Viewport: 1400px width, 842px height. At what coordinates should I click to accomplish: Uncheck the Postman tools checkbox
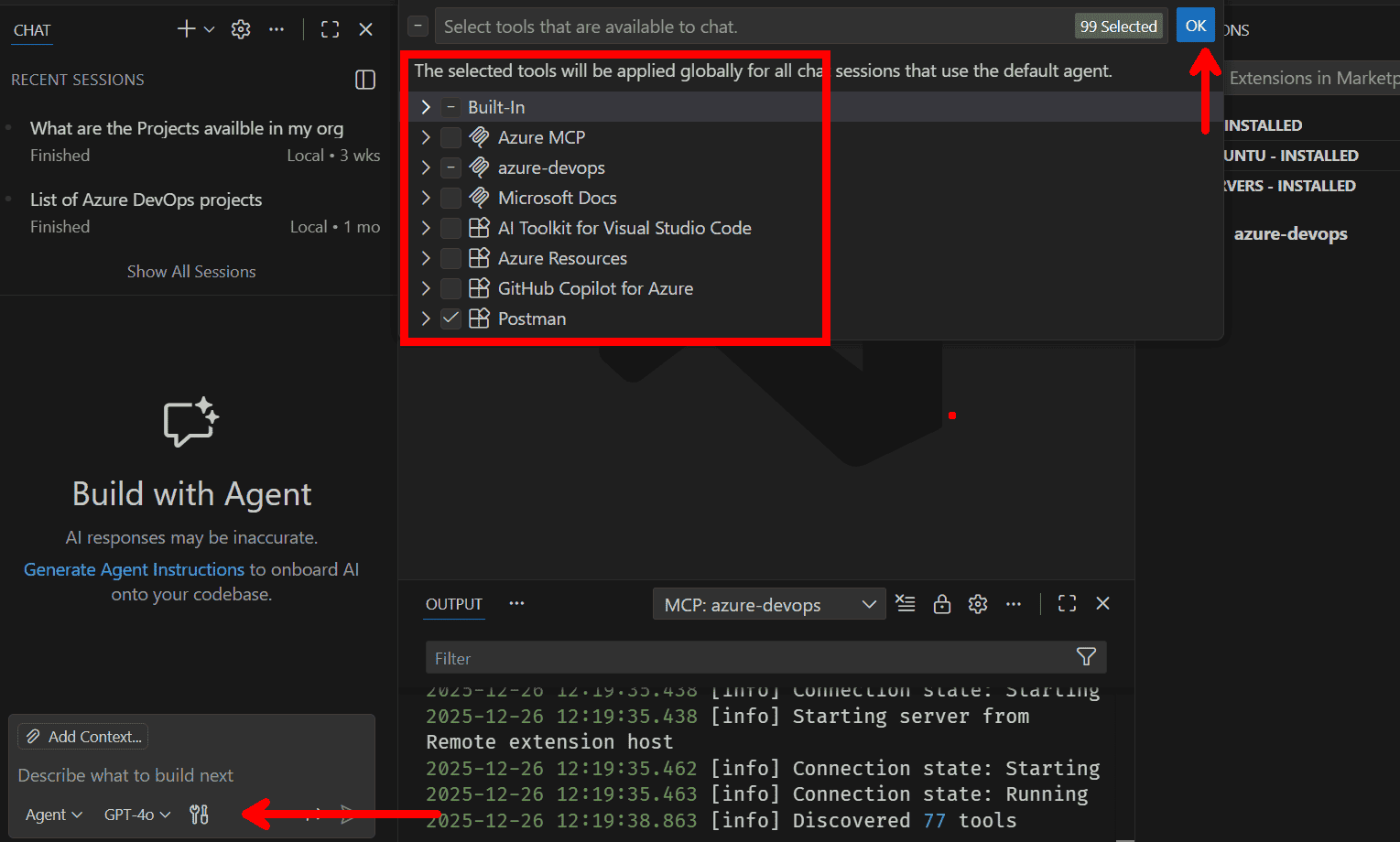point(450,318)
